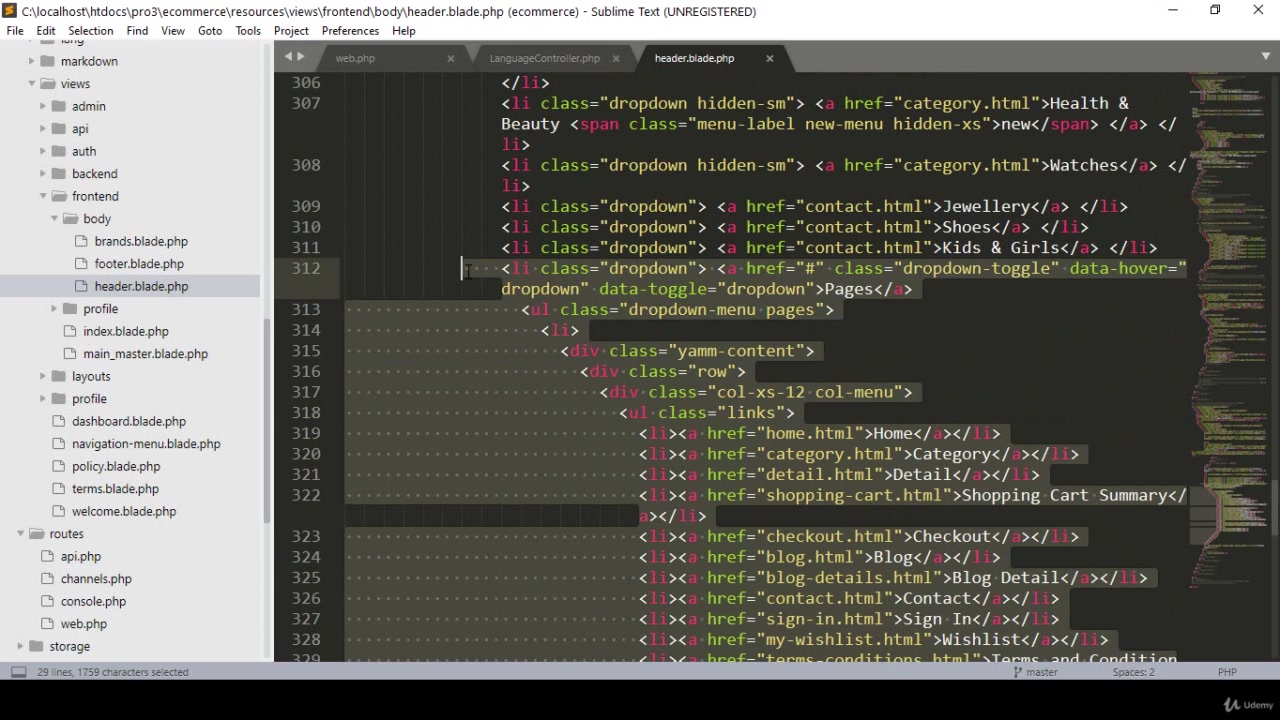Collapse the body folder
This screenshot has width=1280, height=720.
point(54,219)
